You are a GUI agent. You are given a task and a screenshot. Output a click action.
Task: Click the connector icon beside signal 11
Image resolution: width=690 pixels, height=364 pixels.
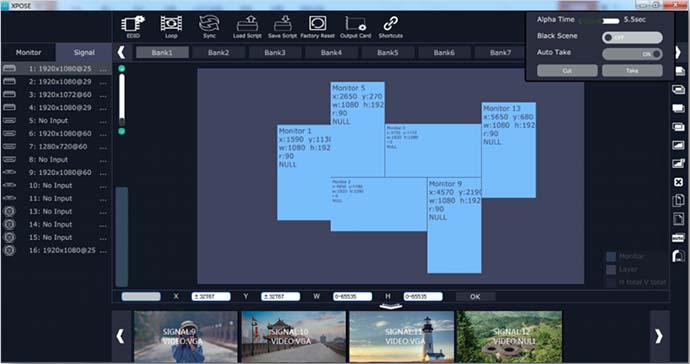9,198
